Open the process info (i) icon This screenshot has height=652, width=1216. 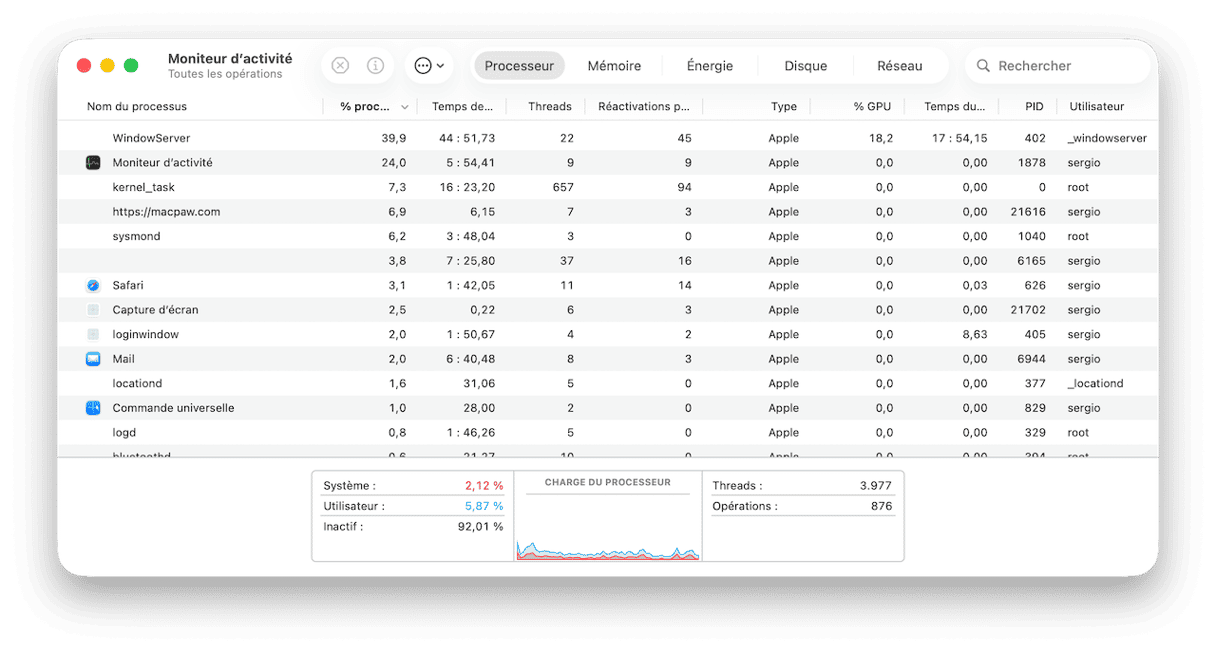pos(375,65)
